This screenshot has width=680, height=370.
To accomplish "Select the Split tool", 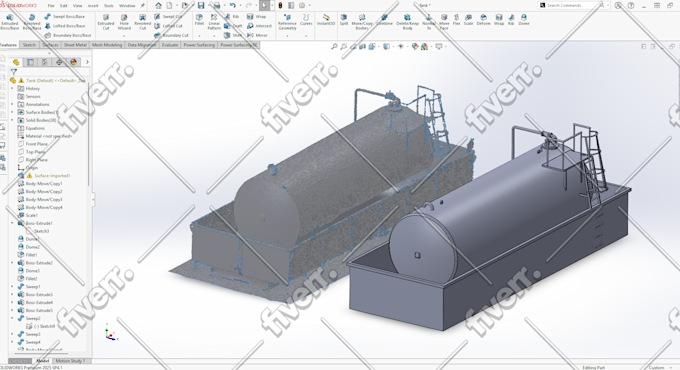I will coord(344,20).
